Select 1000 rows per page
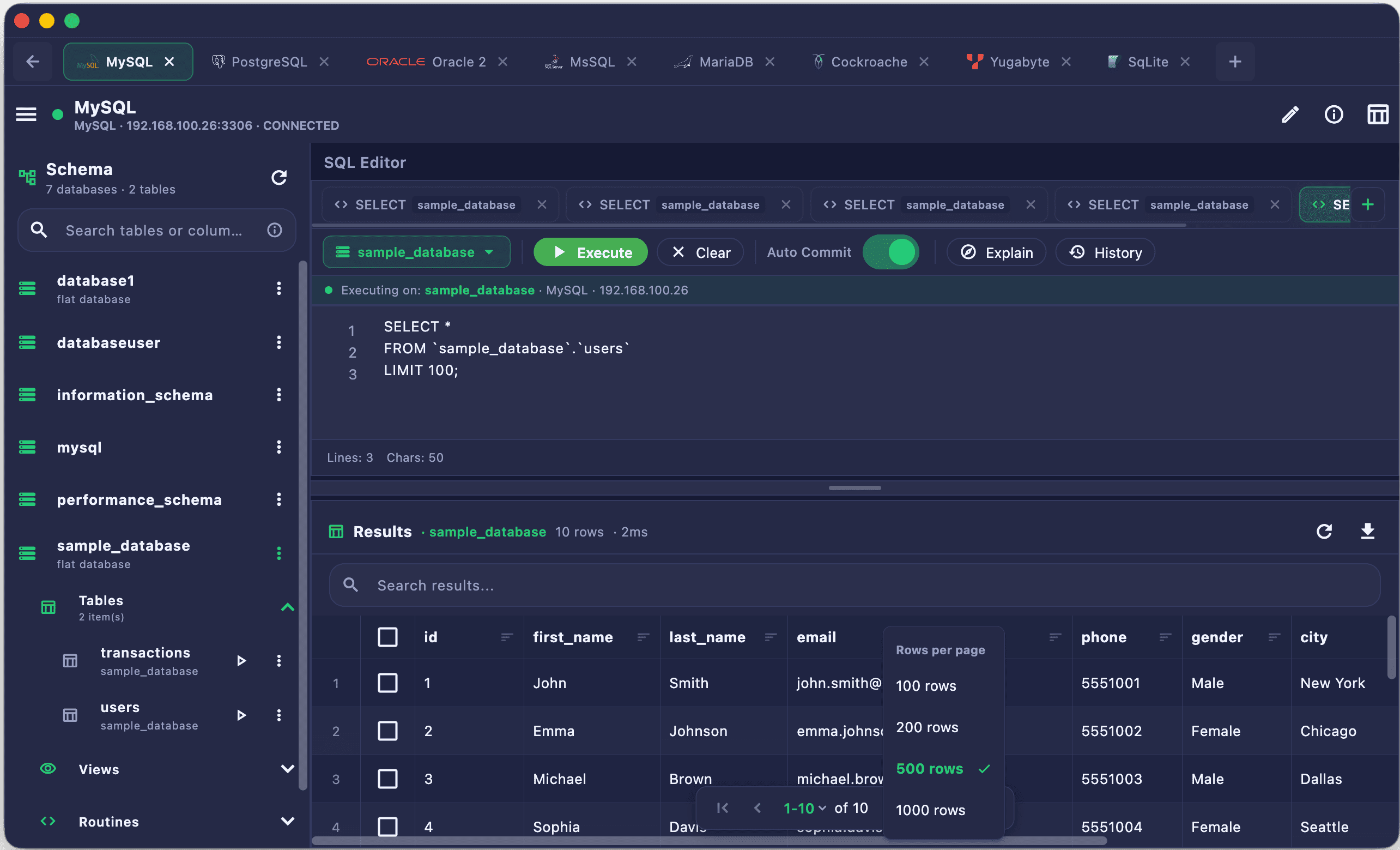The image size is (1400, 850). 944,810
